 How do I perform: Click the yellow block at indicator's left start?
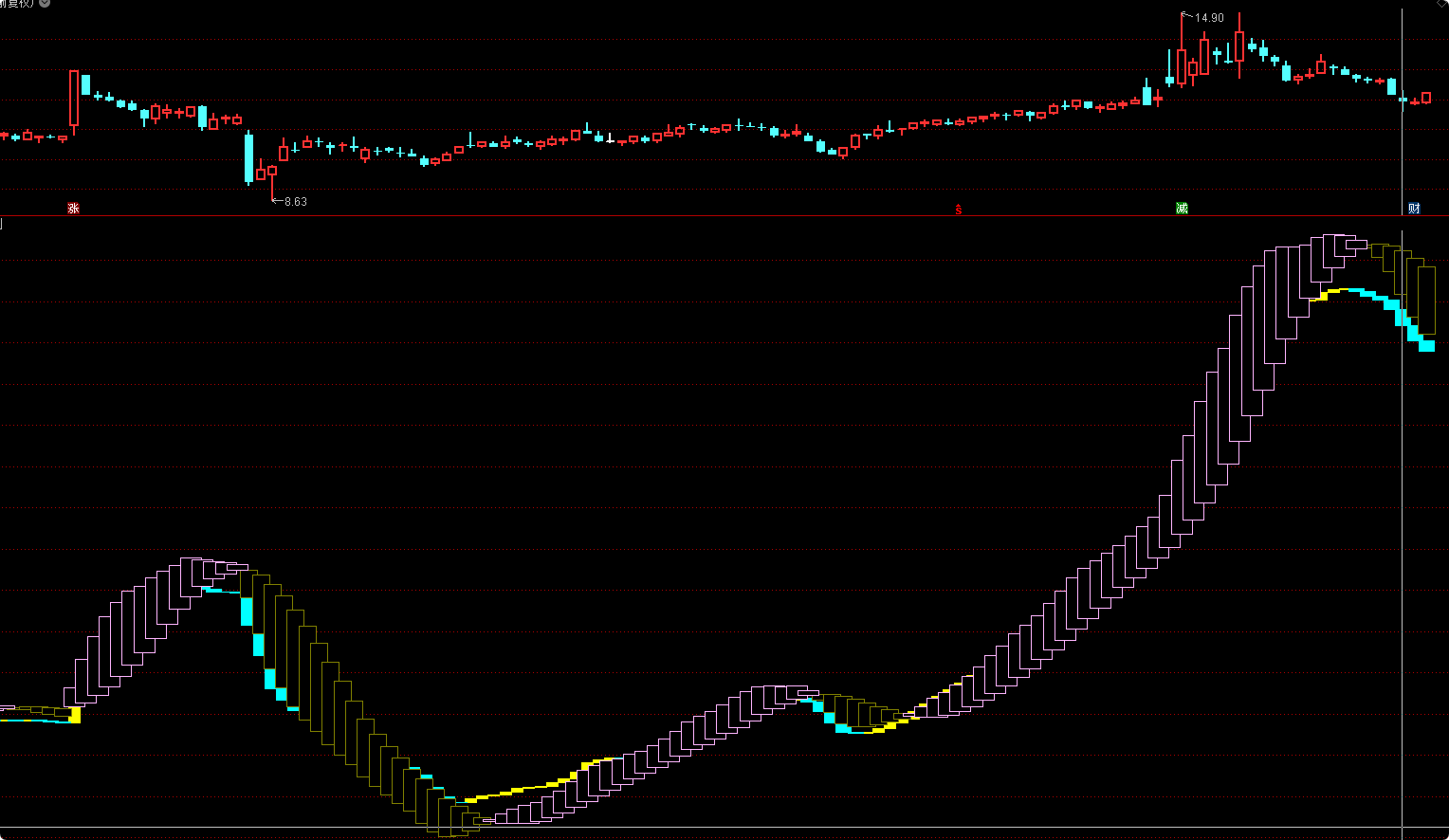click(75, 715)
